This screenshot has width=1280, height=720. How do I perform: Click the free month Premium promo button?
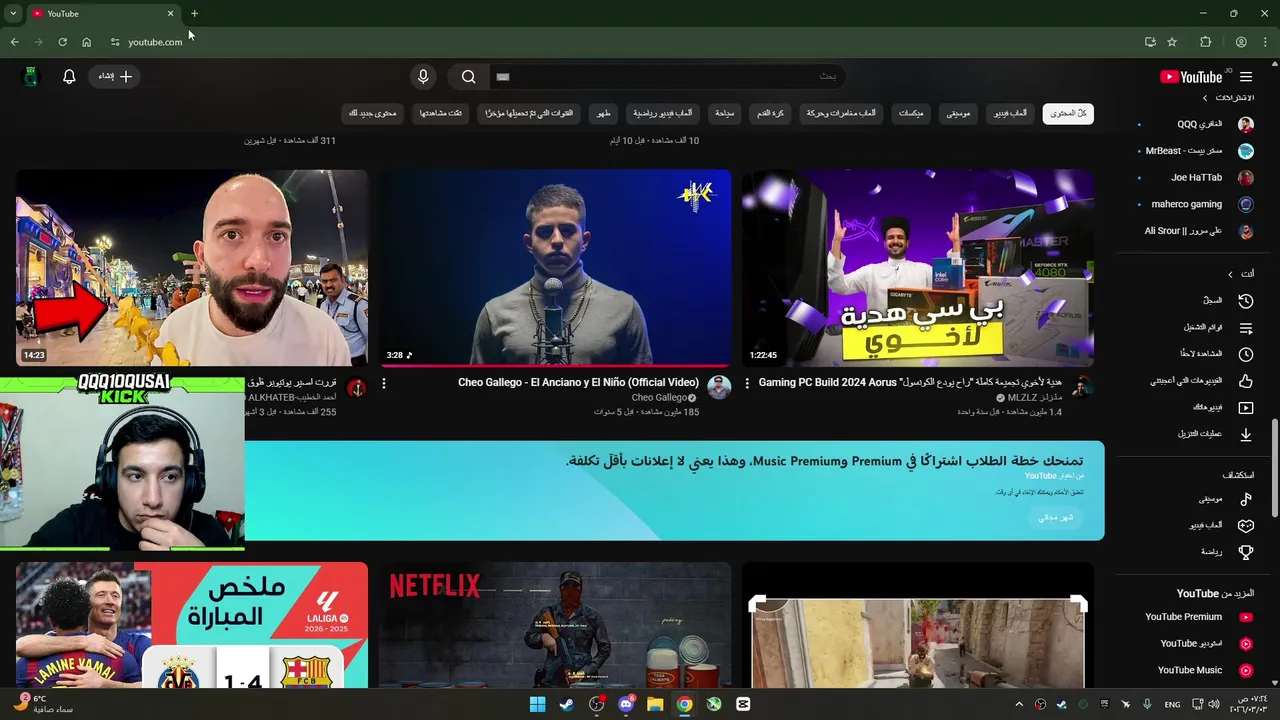[x=1056, y=517]
